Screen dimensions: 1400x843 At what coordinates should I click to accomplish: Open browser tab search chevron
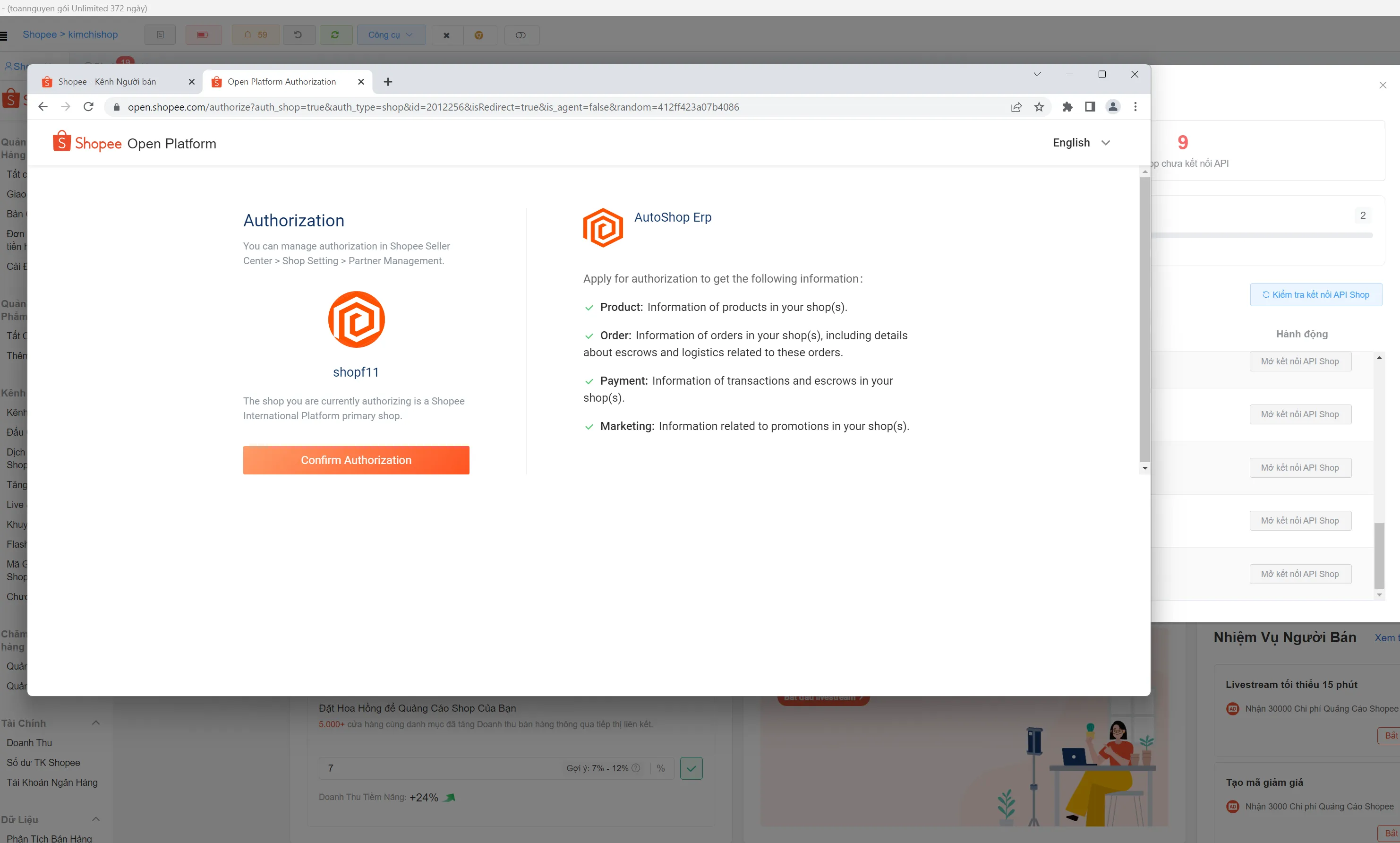click(1037, 74)
